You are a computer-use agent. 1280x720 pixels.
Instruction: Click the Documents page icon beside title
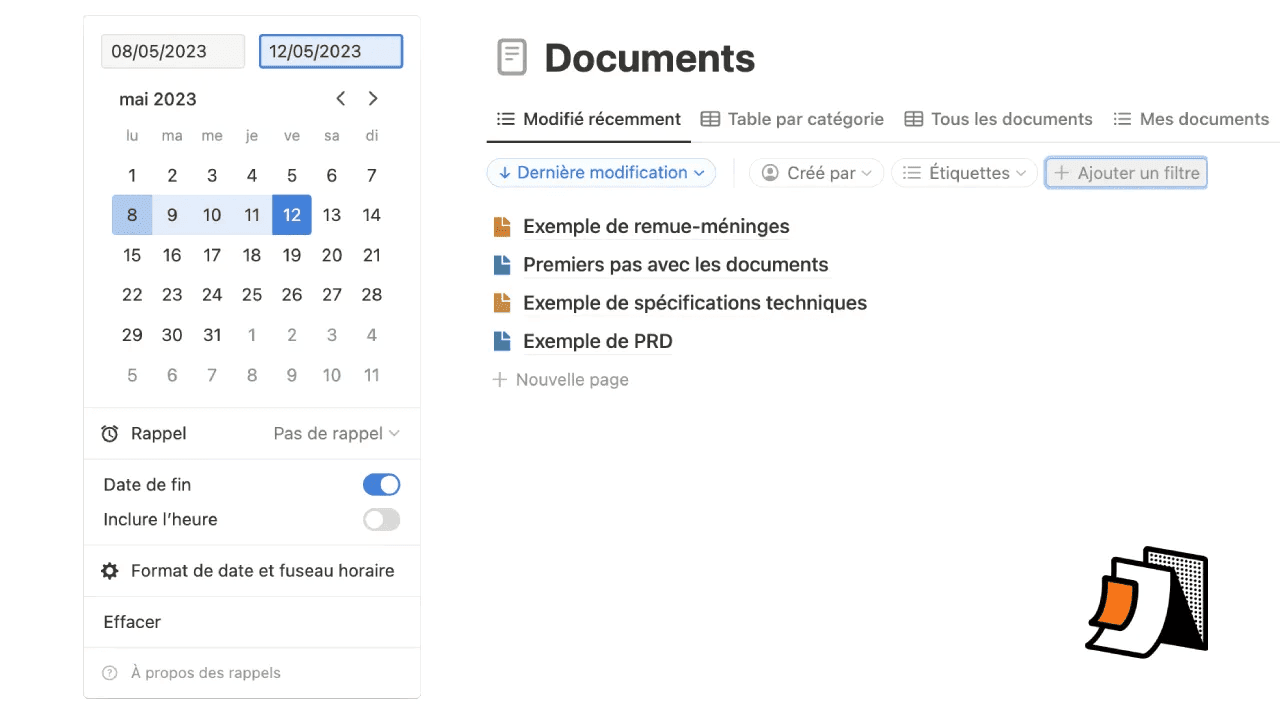(512, 58)
